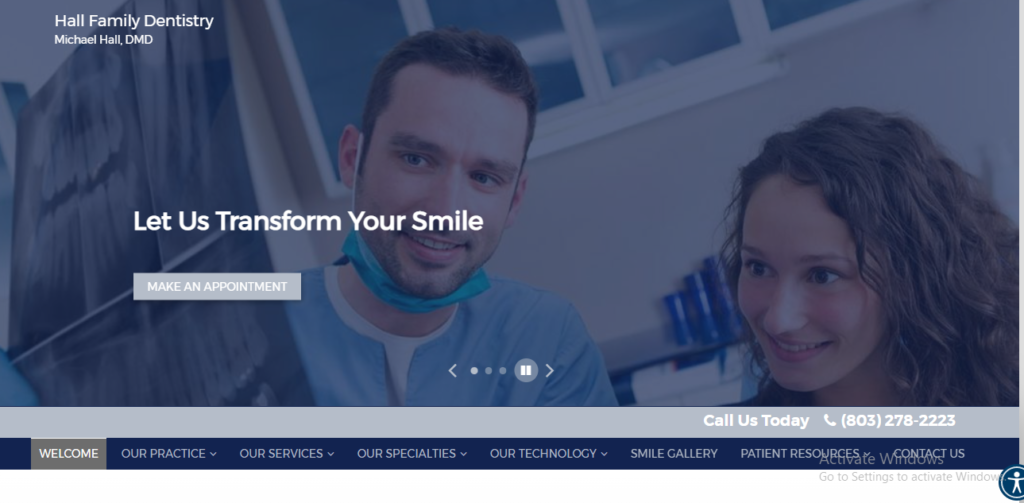Open the Contact Us page
Image resolution: width=1024 pixels, height=503 pixels.
[929, 453]
